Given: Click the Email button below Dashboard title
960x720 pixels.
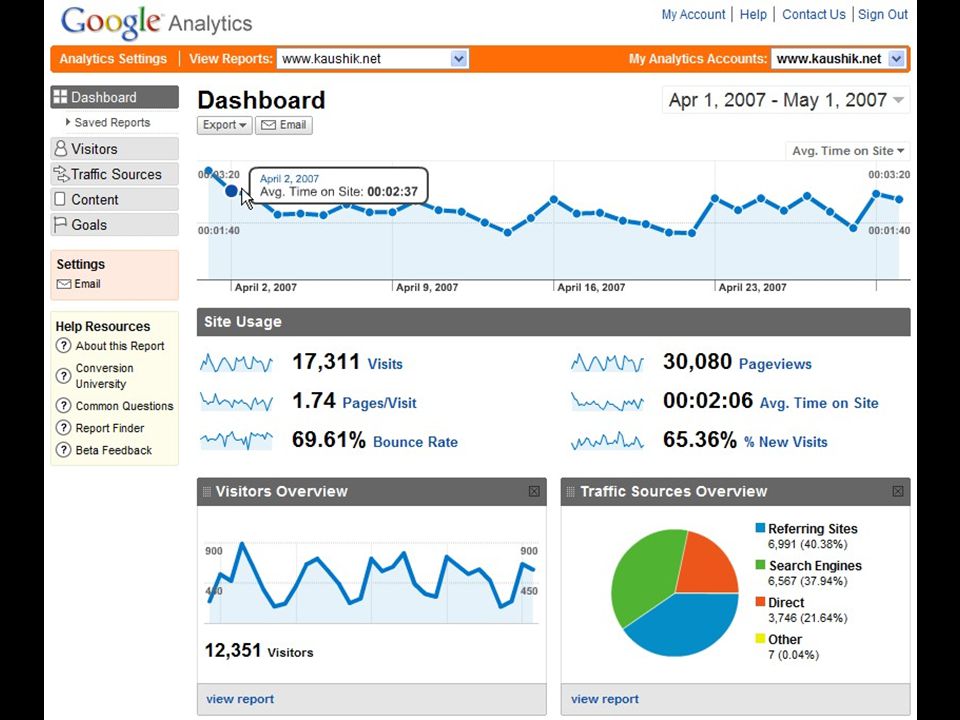Looking at the screenshot, I should tap(284, 125).
